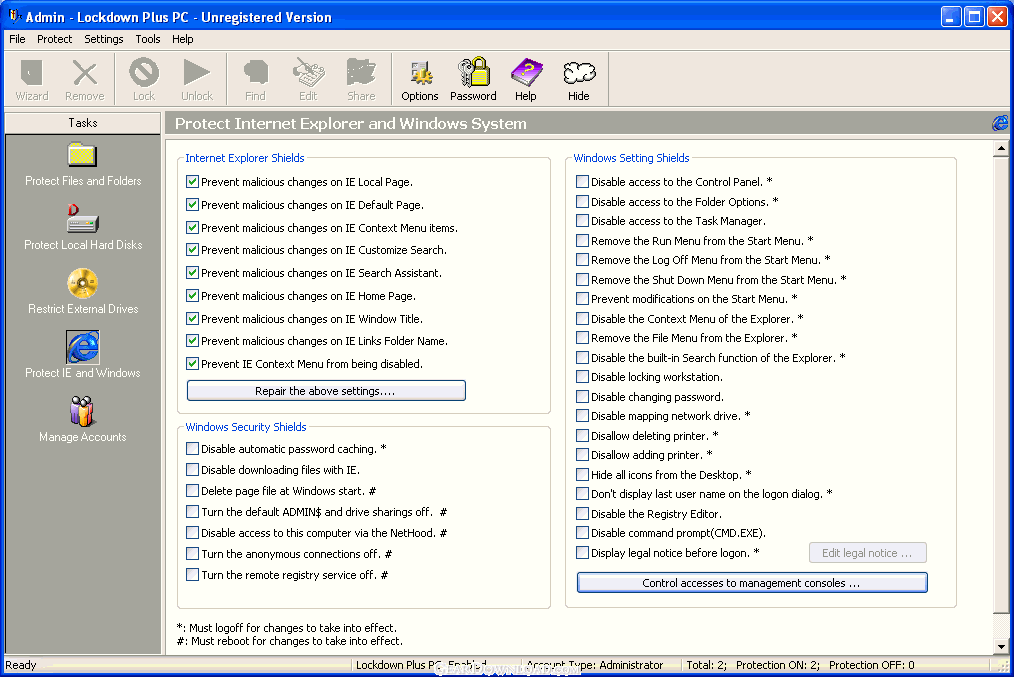
Task: Click the 'Windows Setting Shields' group label
Action: 631,158
